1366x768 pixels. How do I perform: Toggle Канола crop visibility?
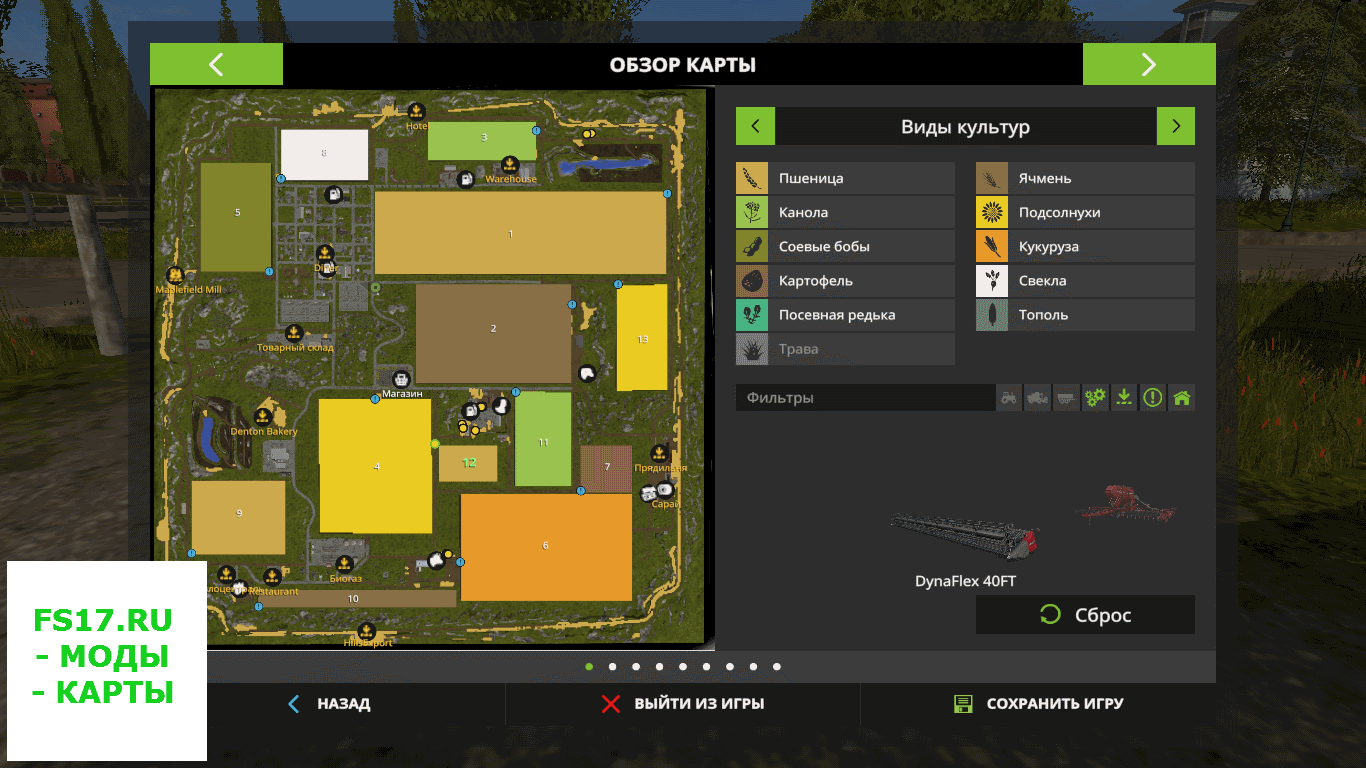pyautogui.click(x=845, y=213)
